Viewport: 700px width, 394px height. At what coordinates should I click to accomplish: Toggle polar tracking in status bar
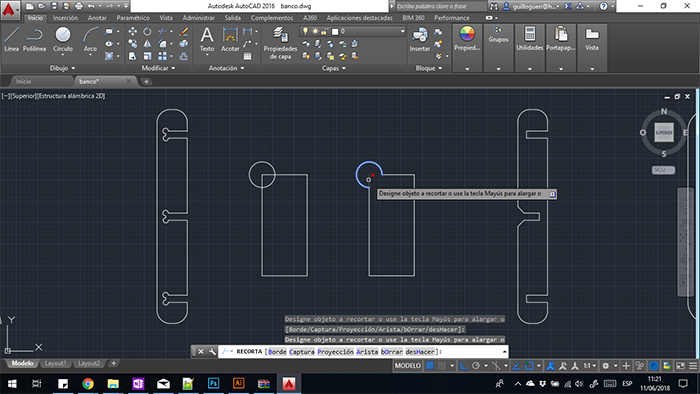point(476,366)
